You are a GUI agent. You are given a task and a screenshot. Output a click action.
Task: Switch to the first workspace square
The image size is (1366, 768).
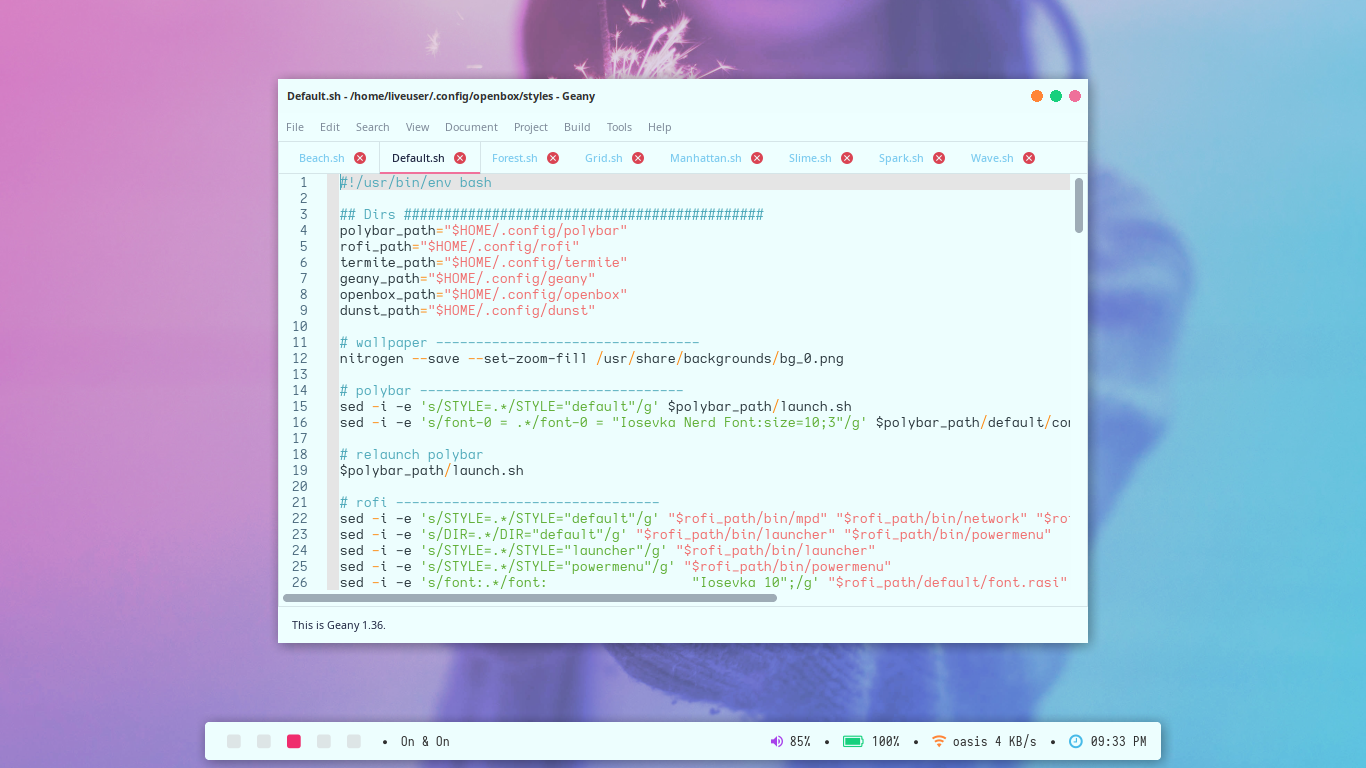[234, 741]
